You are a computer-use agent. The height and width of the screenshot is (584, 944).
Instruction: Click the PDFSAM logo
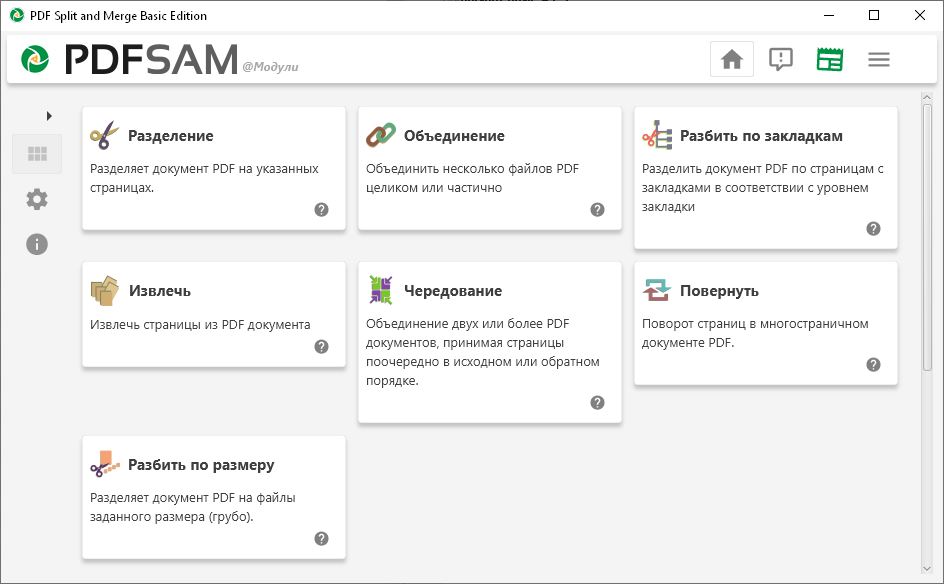130,60
